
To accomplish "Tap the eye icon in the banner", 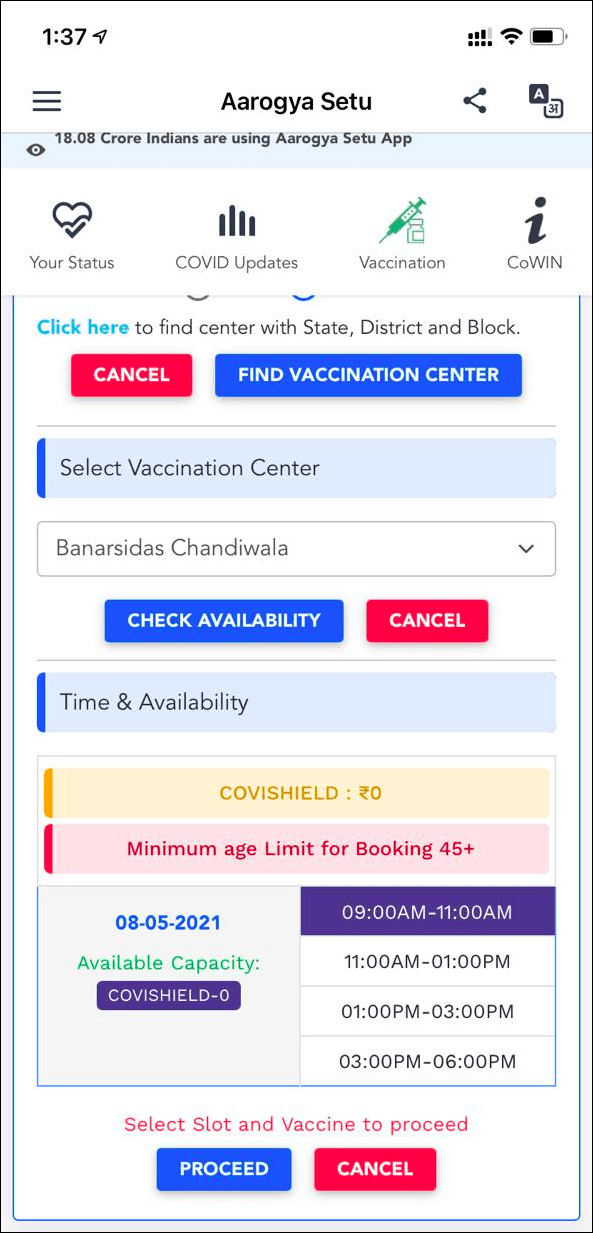I will click(36, 150).
